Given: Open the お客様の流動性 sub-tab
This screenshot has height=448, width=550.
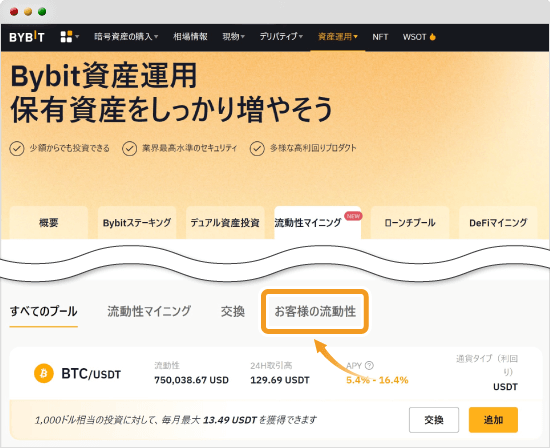Looking at the screenshot, I should click(x=315, y=311).
